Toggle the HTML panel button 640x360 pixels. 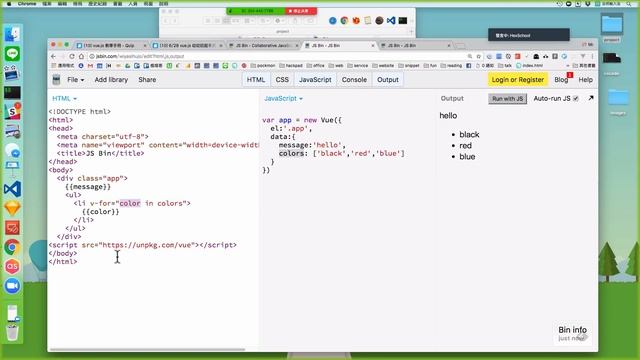(x=256, y=80)
